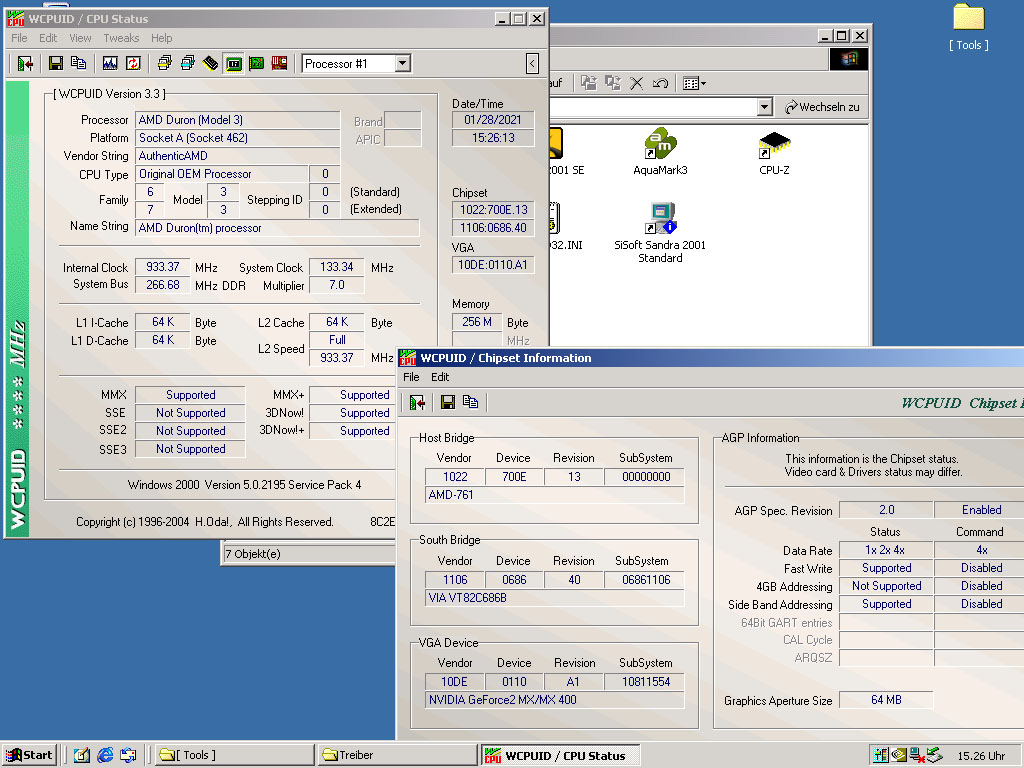Open the Edit menu in Chipset Information
Image resolution: width=1024 pixels, height=768 pixels.
[440, 377]
